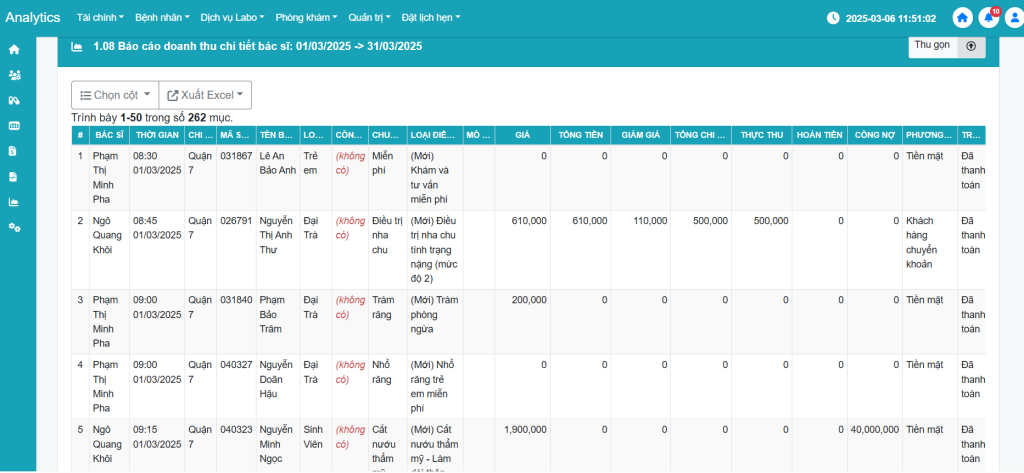Image resolution: width=1024 pixels, height=473 pixels.
Task: Click the binoculars icon in sidebar
Action: coord(14,100)
